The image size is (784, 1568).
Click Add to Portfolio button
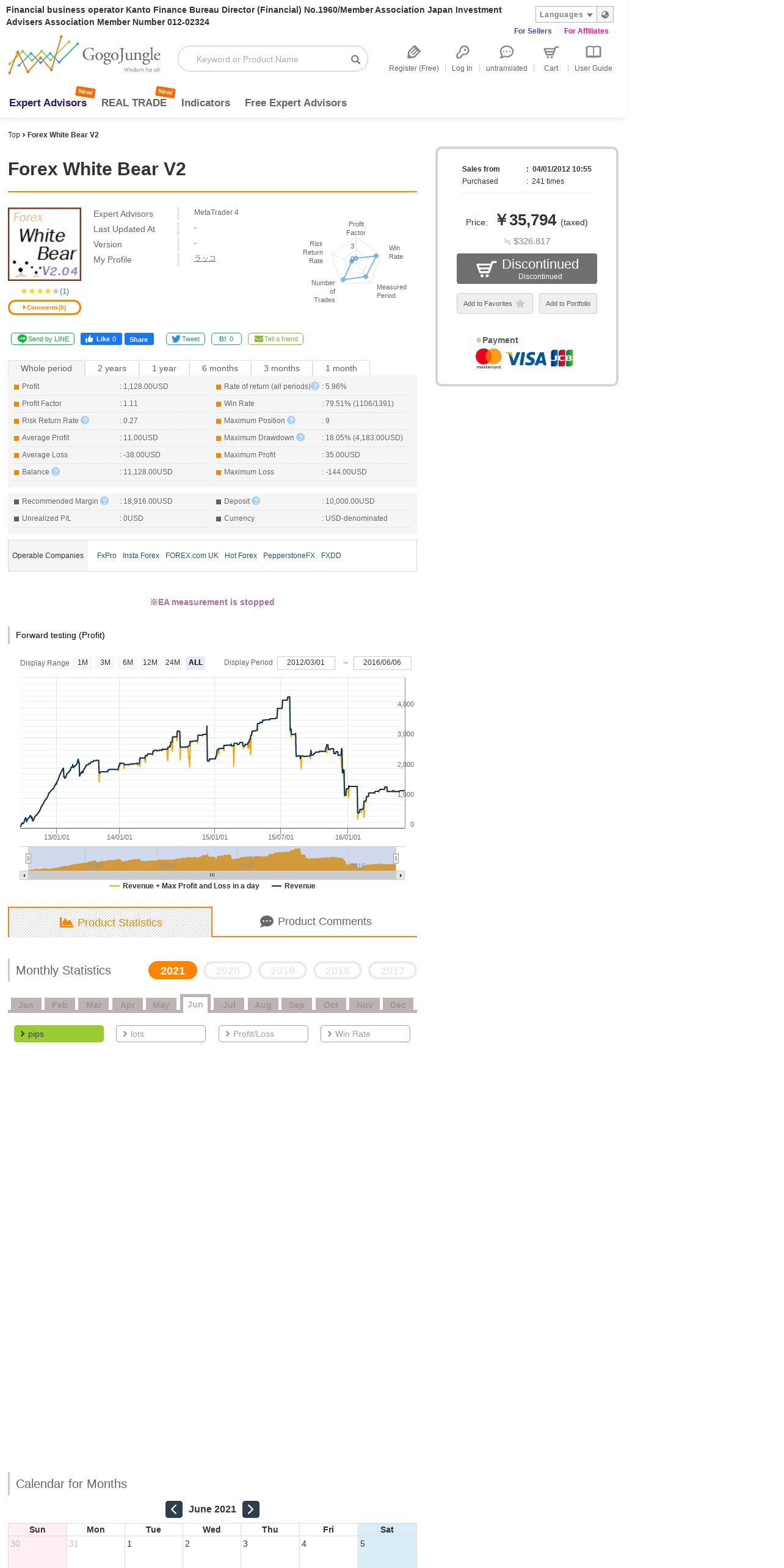(568, 303)
